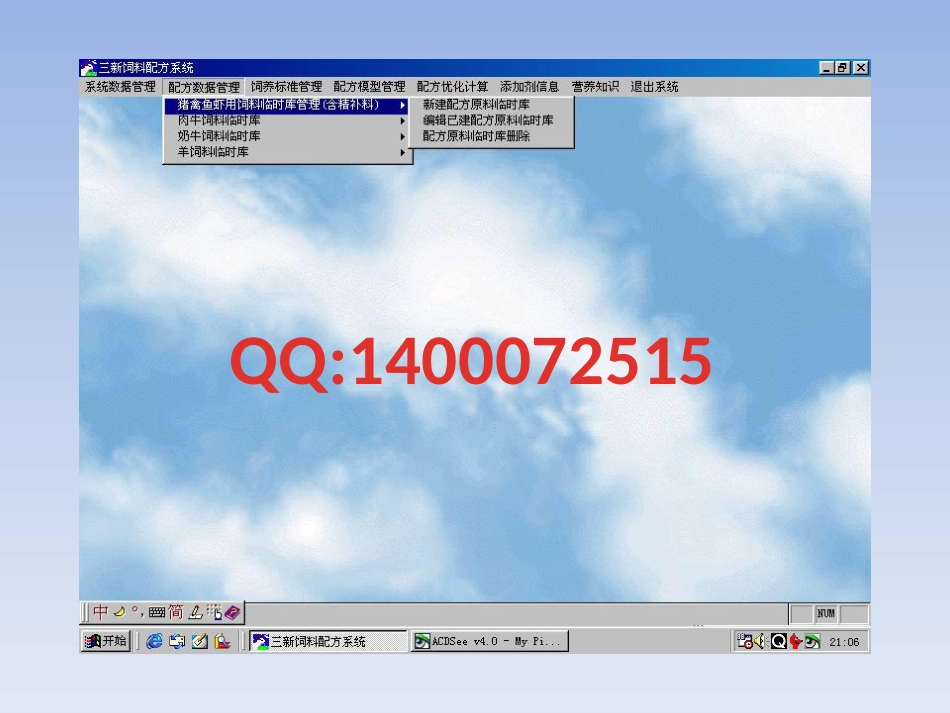Viewport: 950px width, 713px height.
Task: Open the fourth quick launch paint icon
Action: tap(222, 641)
